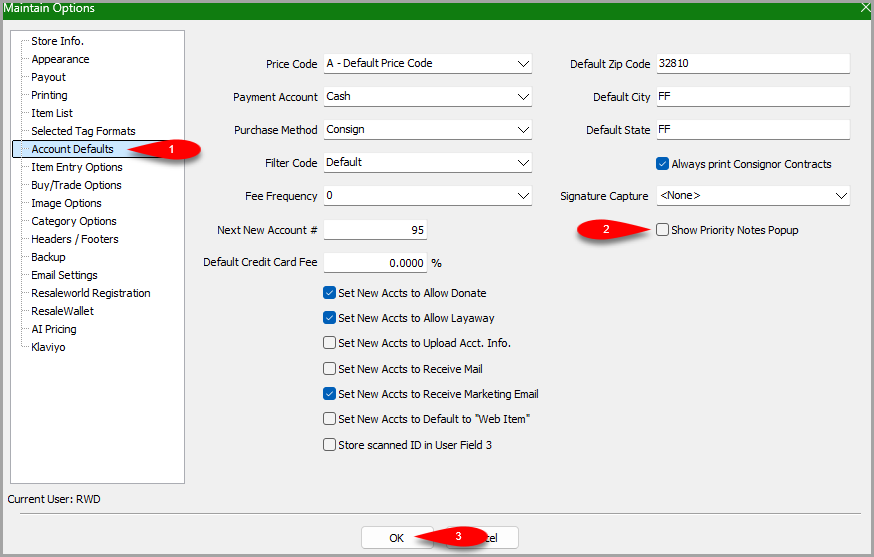Screen dimensions: 874x557
Task: Check Set New Accts to Receive Mail
Action: (x=329, y=369)
